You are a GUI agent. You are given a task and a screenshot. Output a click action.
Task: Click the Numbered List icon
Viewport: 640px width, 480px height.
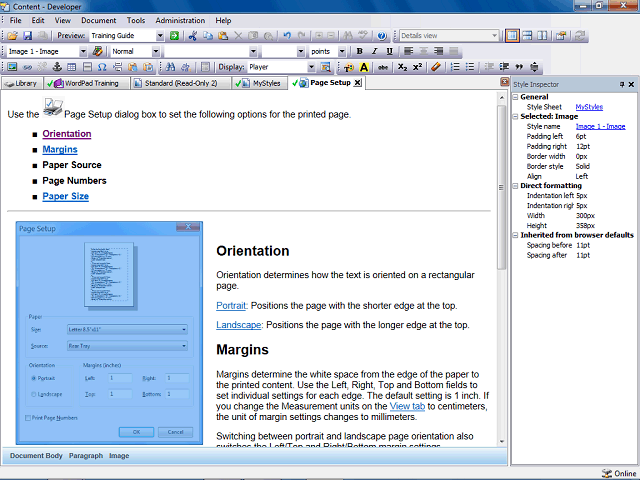(x=455, y=67)
